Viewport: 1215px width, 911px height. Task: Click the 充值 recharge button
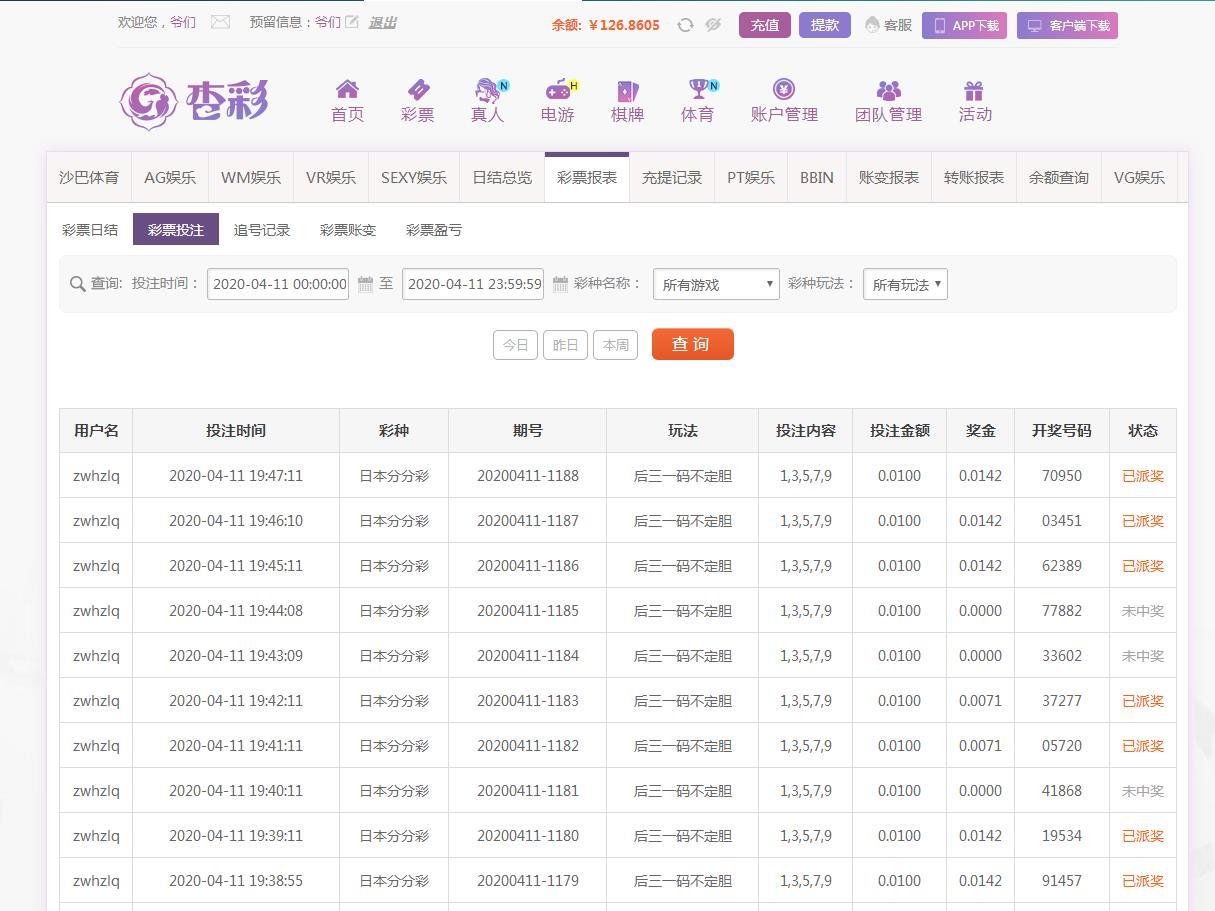764,25
